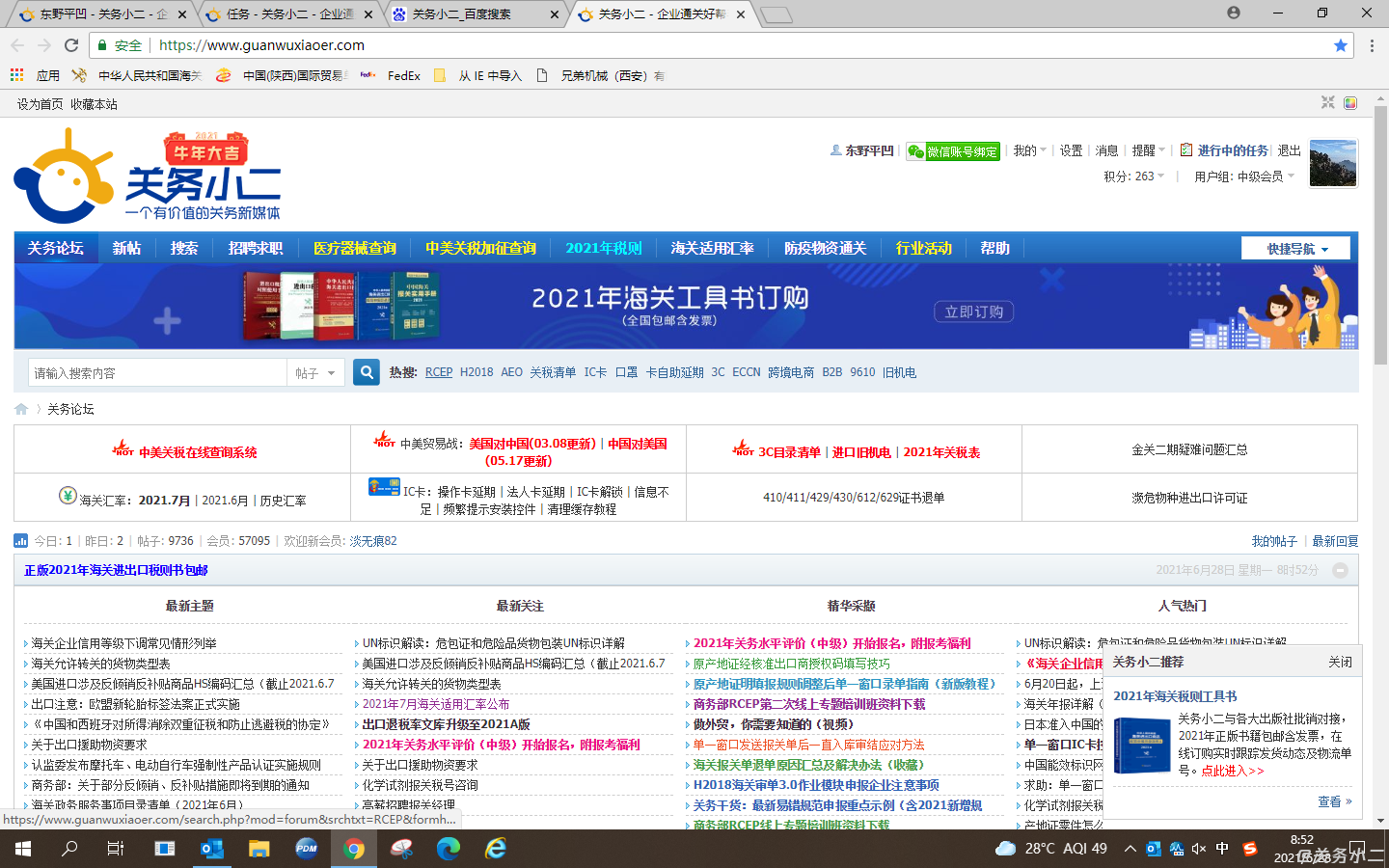Open Internet Explorer on taskbar
Image resolution: width=1389 pixels, height=868 pixels.
click(496, 849)
